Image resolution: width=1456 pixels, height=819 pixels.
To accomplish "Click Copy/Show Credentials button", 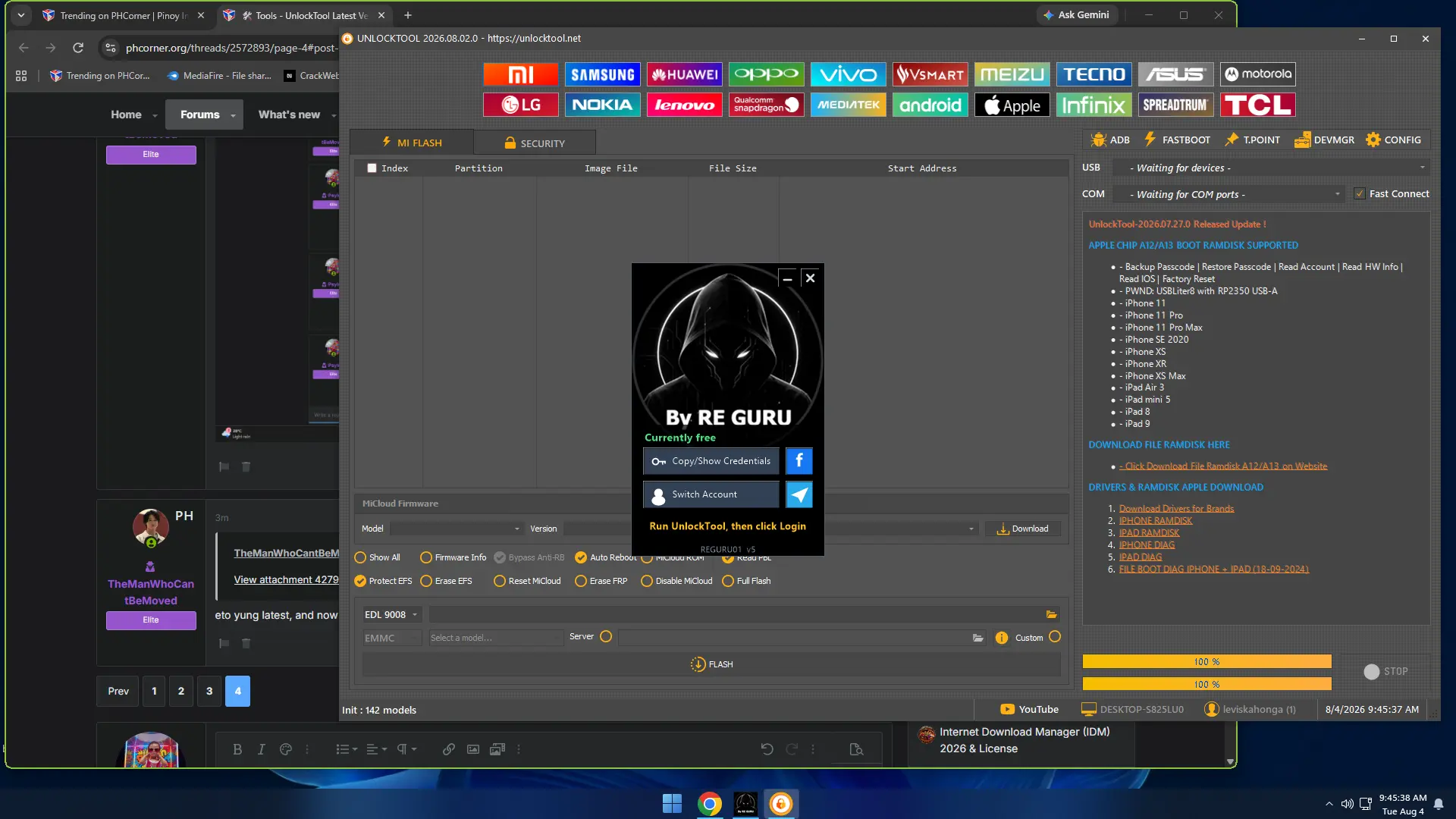I will [x=711, y=461].
